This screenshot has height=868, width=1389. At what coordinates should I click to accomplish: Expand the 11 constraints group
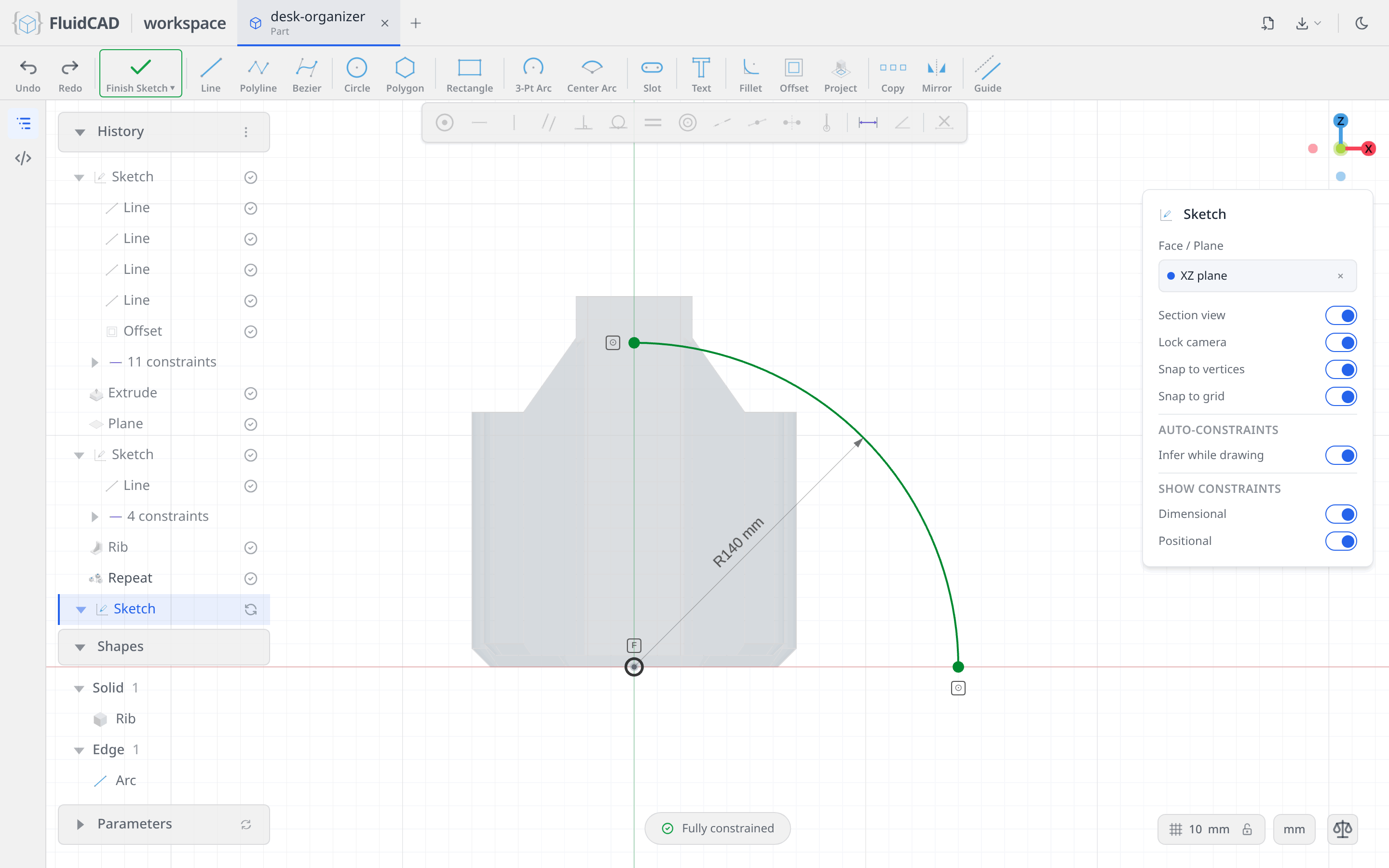[x=95, y=362]
